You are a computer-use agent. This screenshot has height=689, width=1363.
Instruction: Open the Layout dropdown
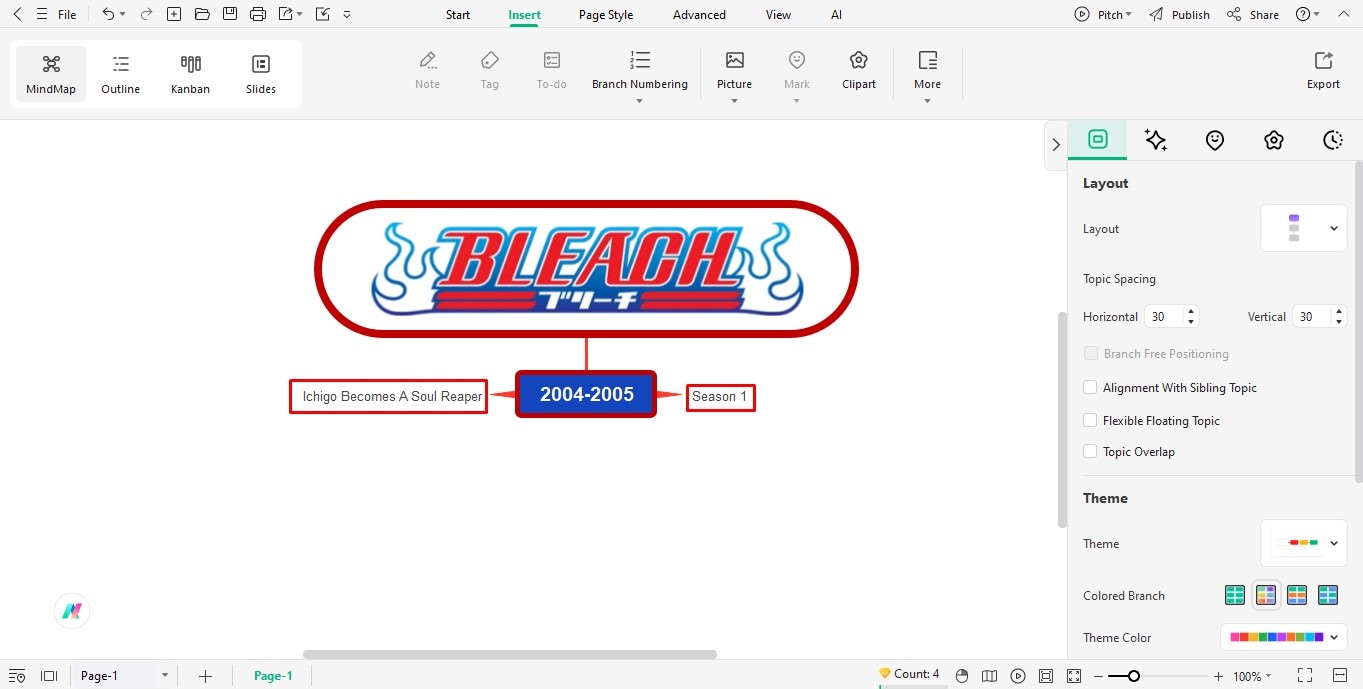click(1304, 228)
